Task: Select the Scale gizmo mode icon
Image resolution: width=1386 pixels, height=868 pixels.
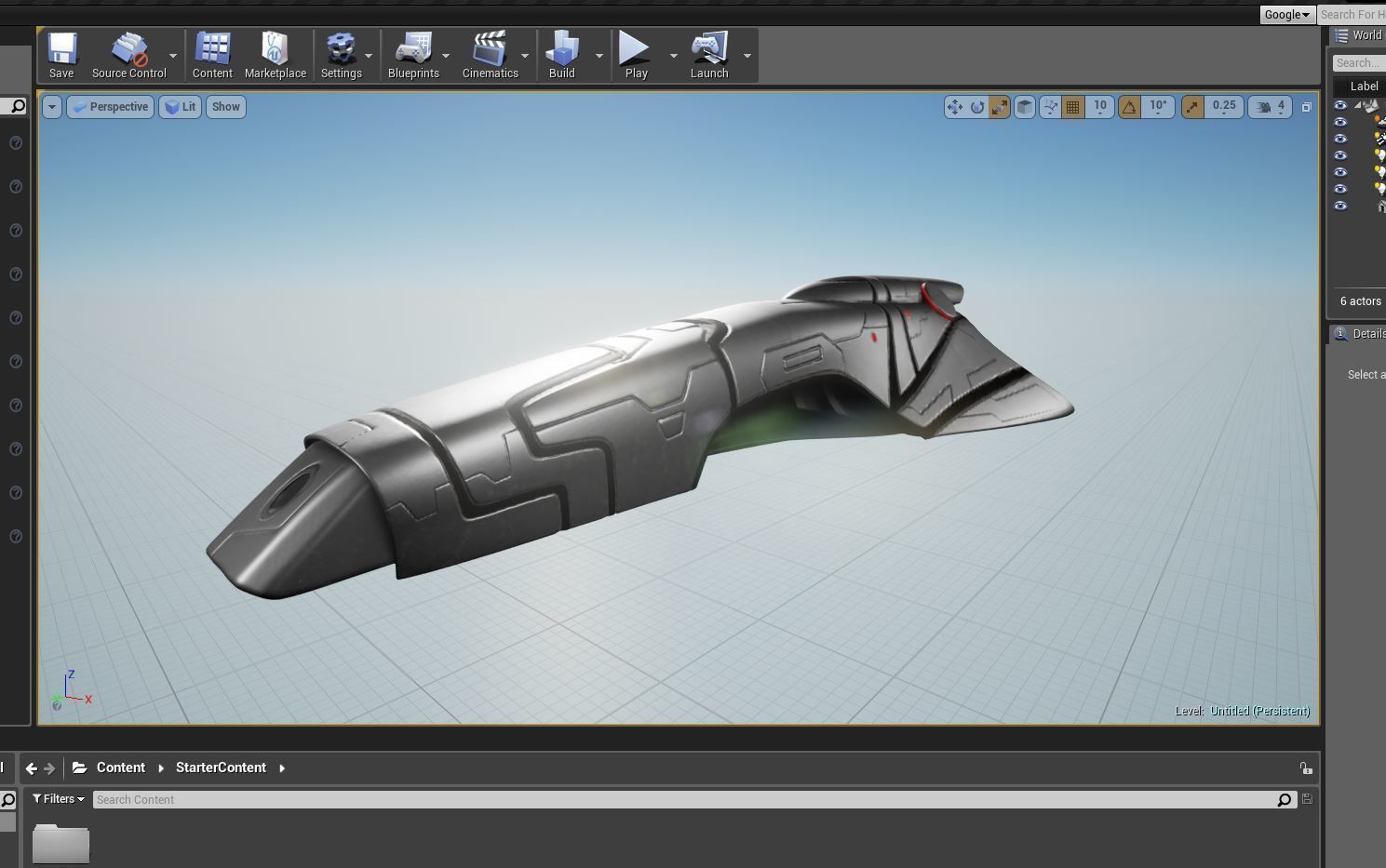Action: pyautogui.click(x=999, y=107)
